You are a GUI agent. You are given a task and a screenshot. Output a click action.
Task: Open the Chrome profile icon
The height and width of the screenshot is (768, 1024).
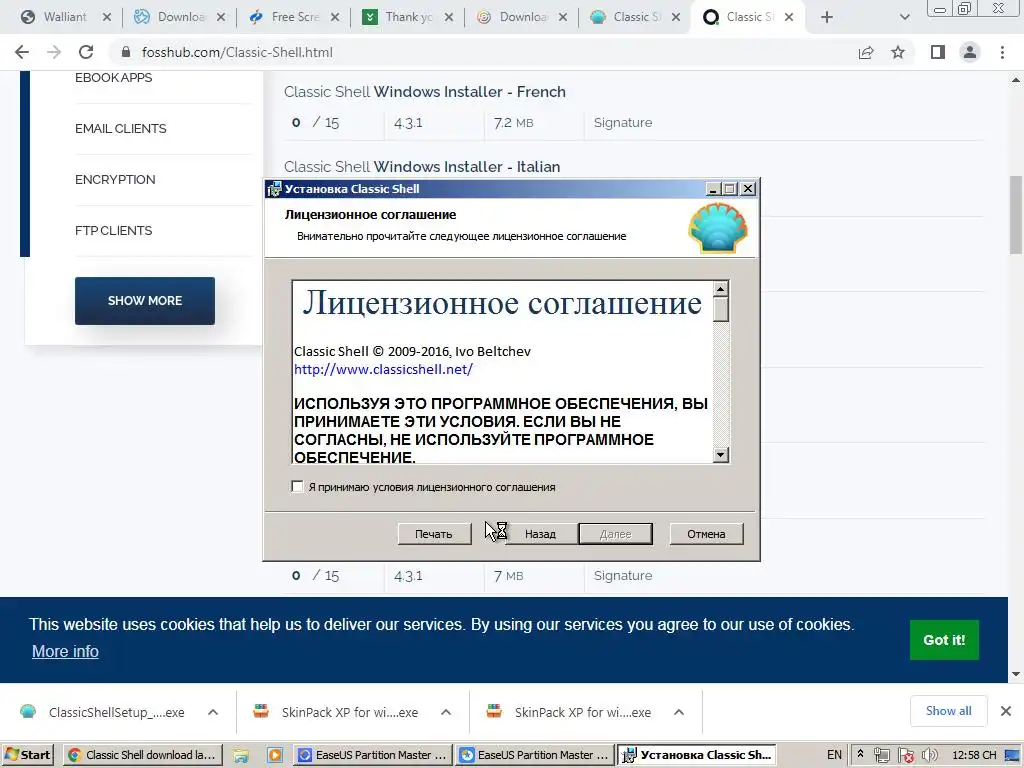pos(970,52)
